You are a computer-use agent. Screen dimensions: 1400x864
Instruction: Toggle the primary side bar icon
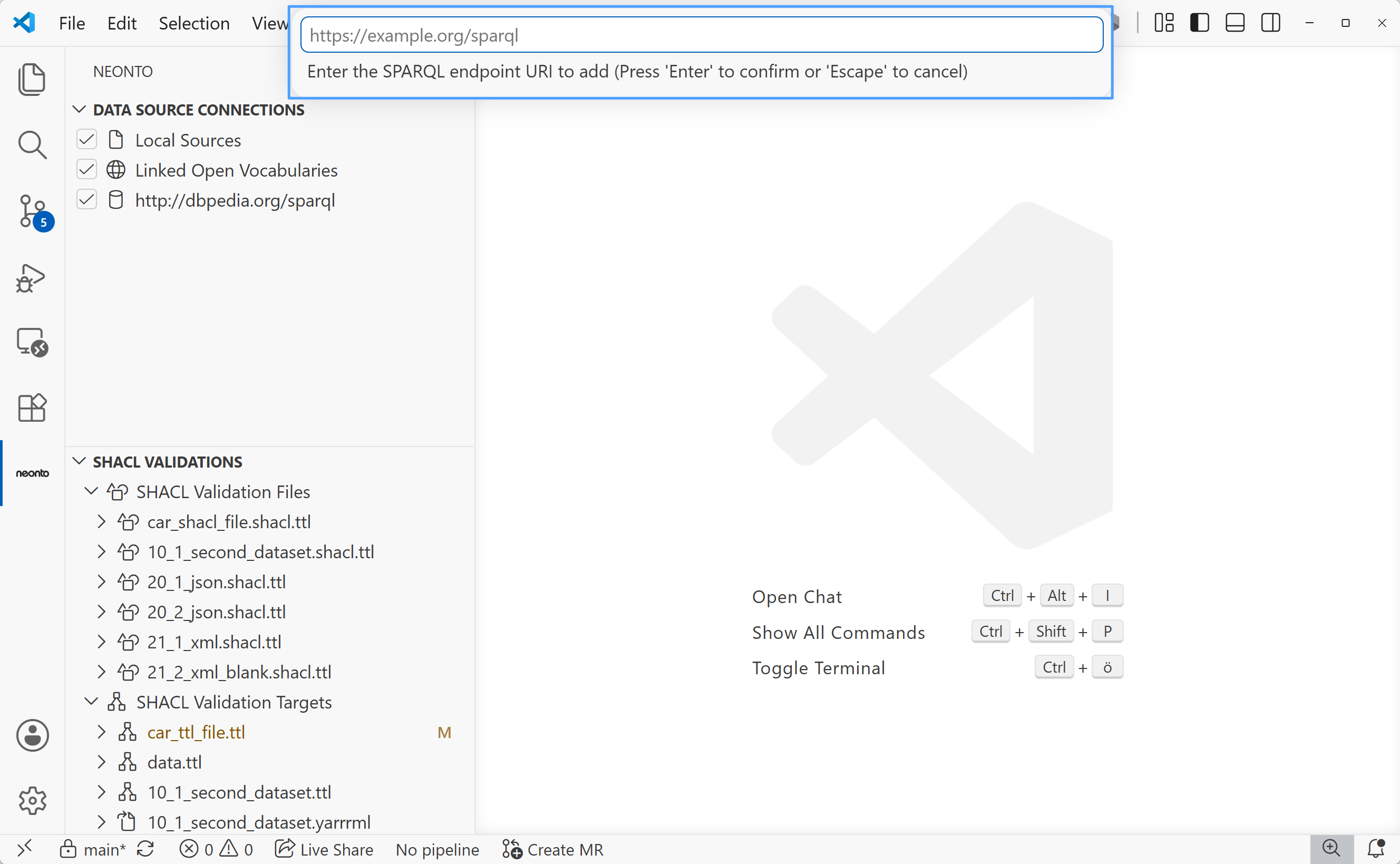point(1200,23)
